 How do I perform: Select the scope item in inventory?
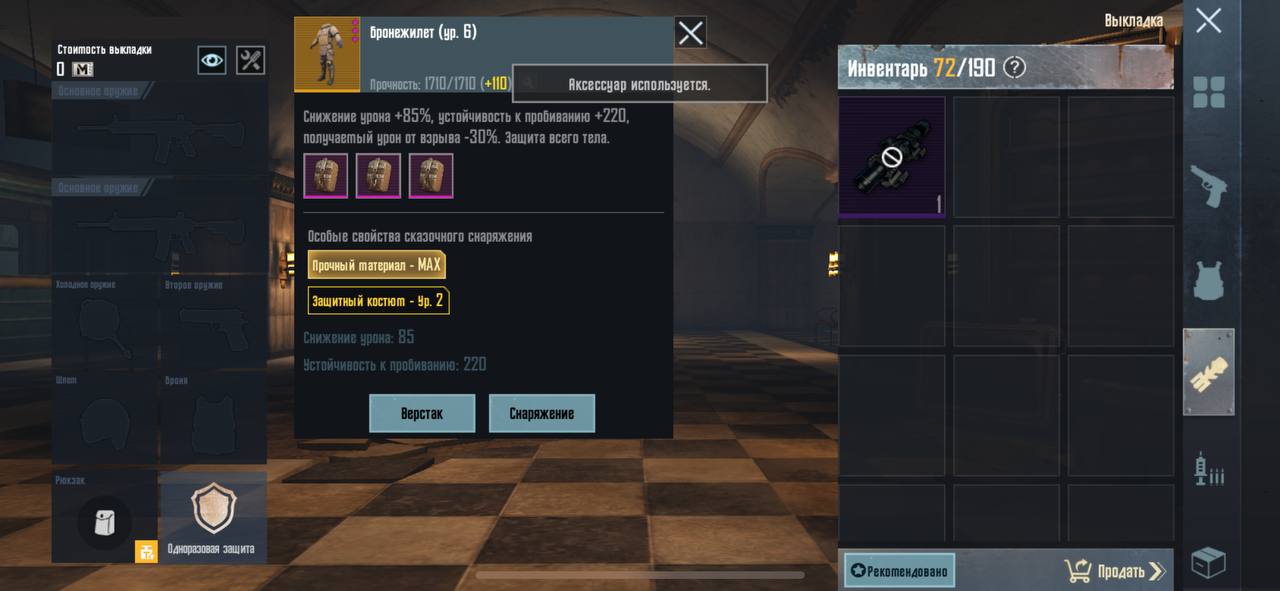pos(891,157)
